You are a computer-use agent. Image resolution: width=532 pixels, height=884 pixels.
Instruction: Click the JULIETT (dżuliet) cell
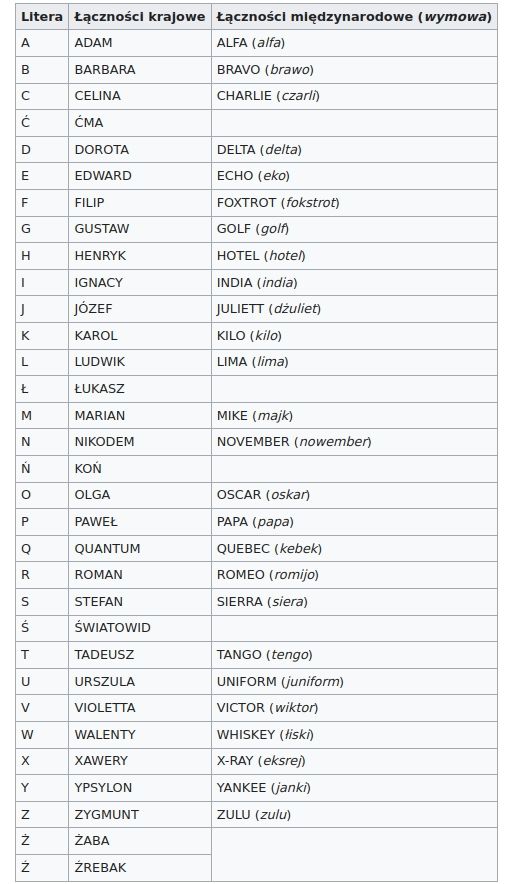pos(354,308)
